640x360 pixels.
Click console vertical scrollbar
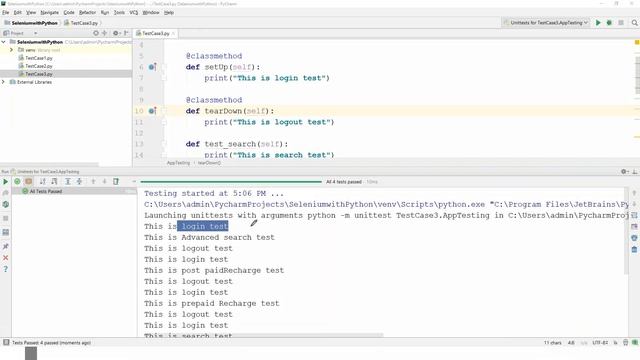tap(626, 231)
